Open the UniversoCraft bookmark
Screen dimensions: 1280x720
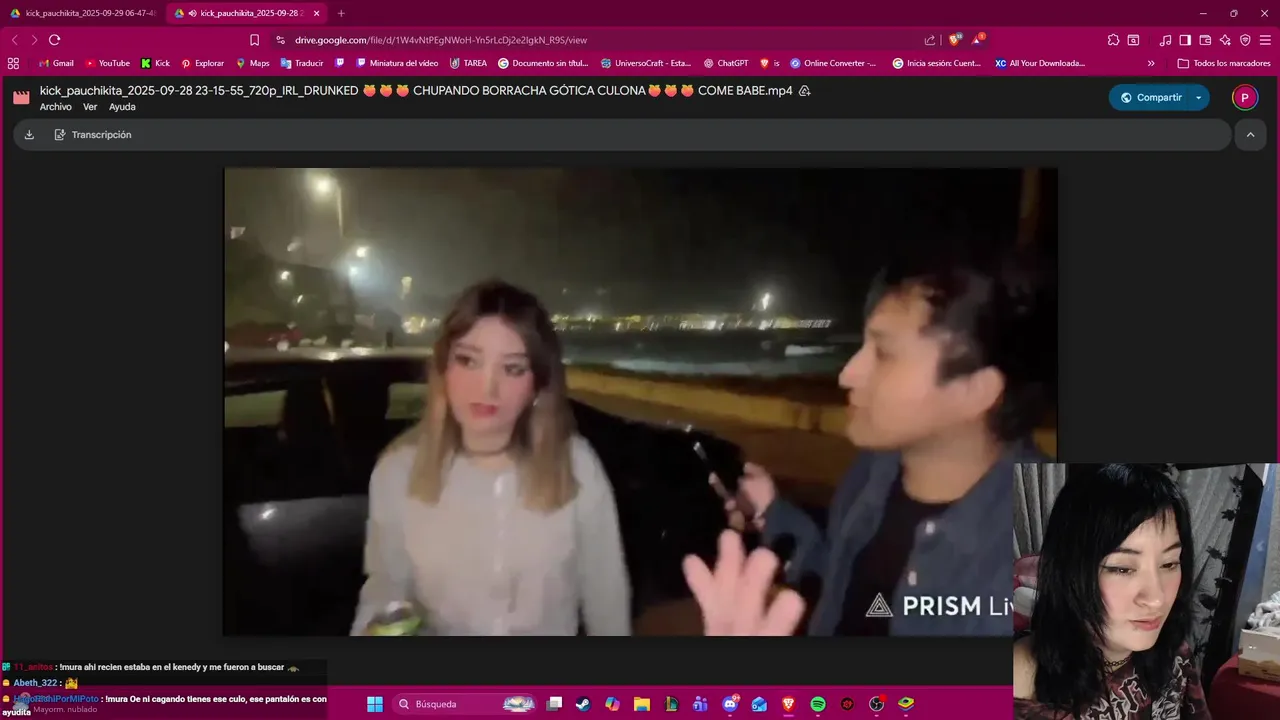pyautogui.click(x=646, y=63)
